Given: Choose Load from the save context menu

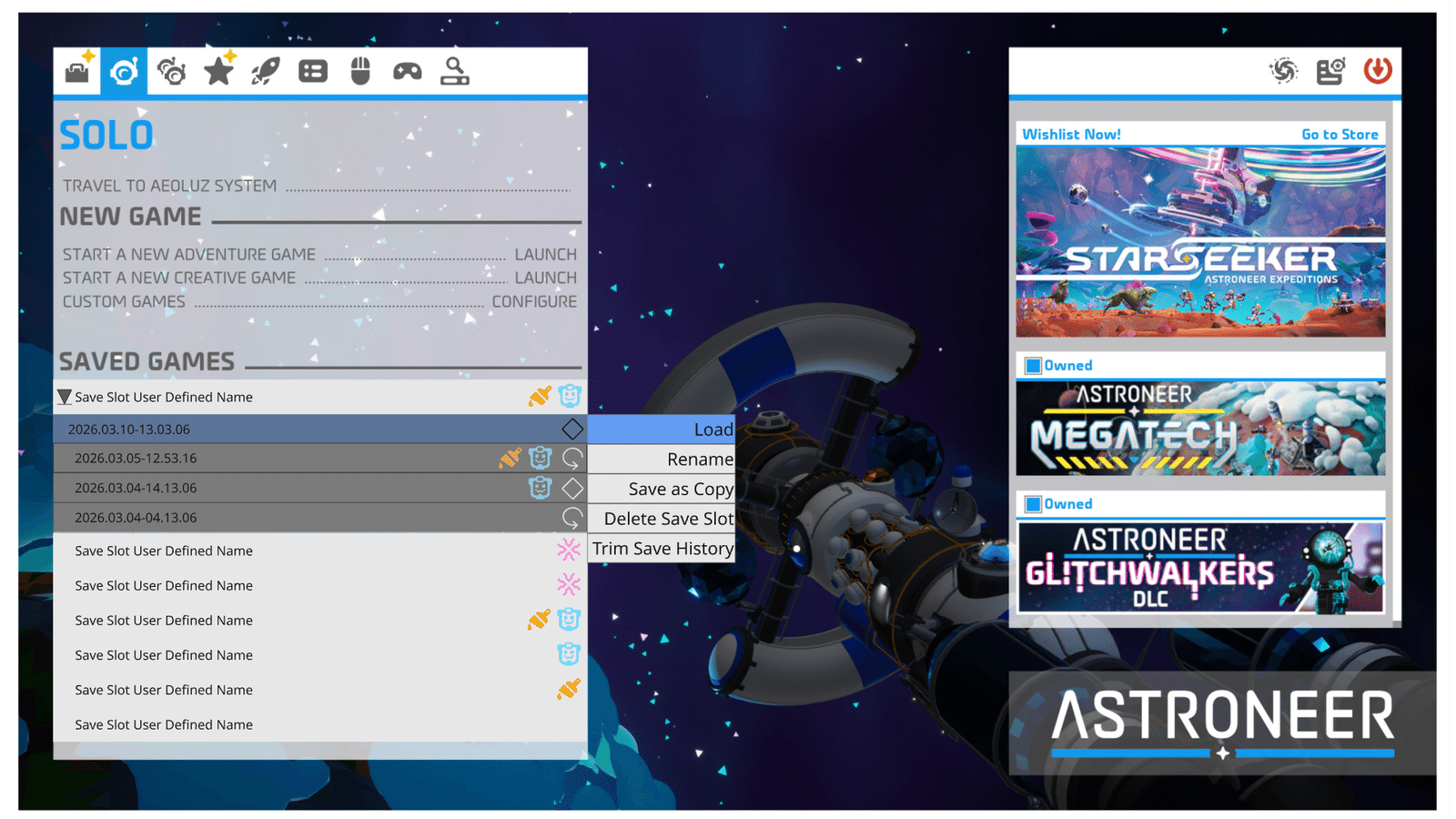Looking at the screenshot, I should click(x=662, y=429).
